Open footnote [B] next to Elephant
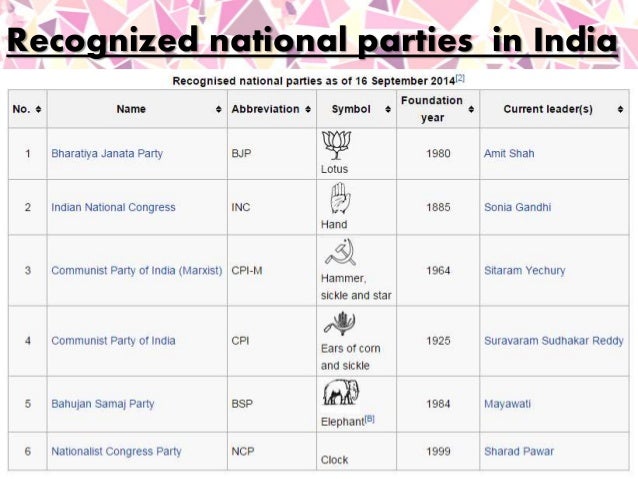This screenshot has width=638, height=479. (369, 418)
